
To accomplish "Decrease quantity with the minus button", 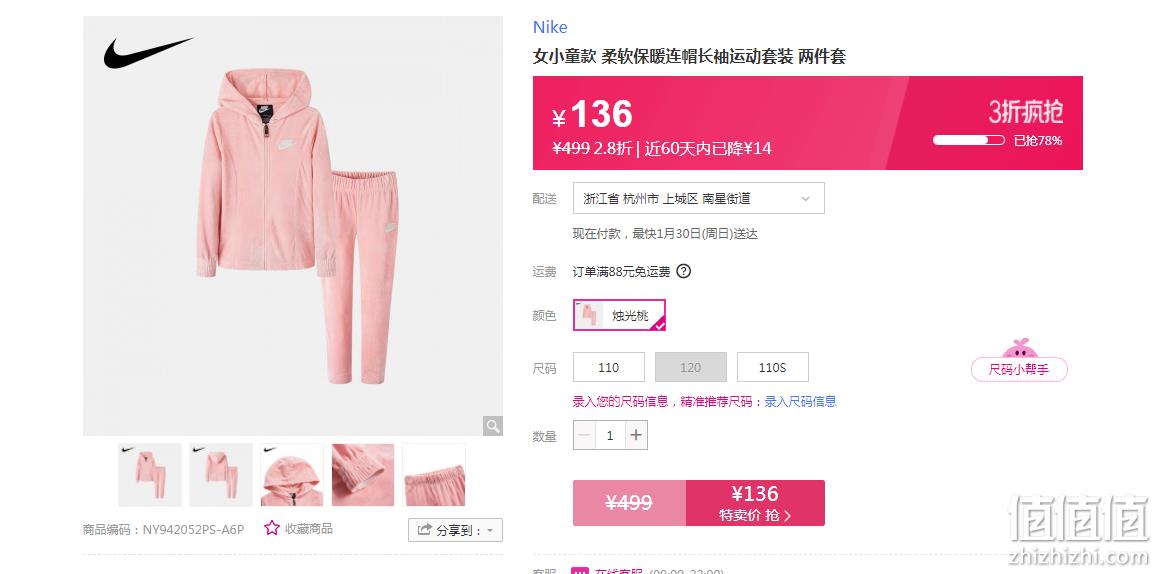I will coord(583,435).
